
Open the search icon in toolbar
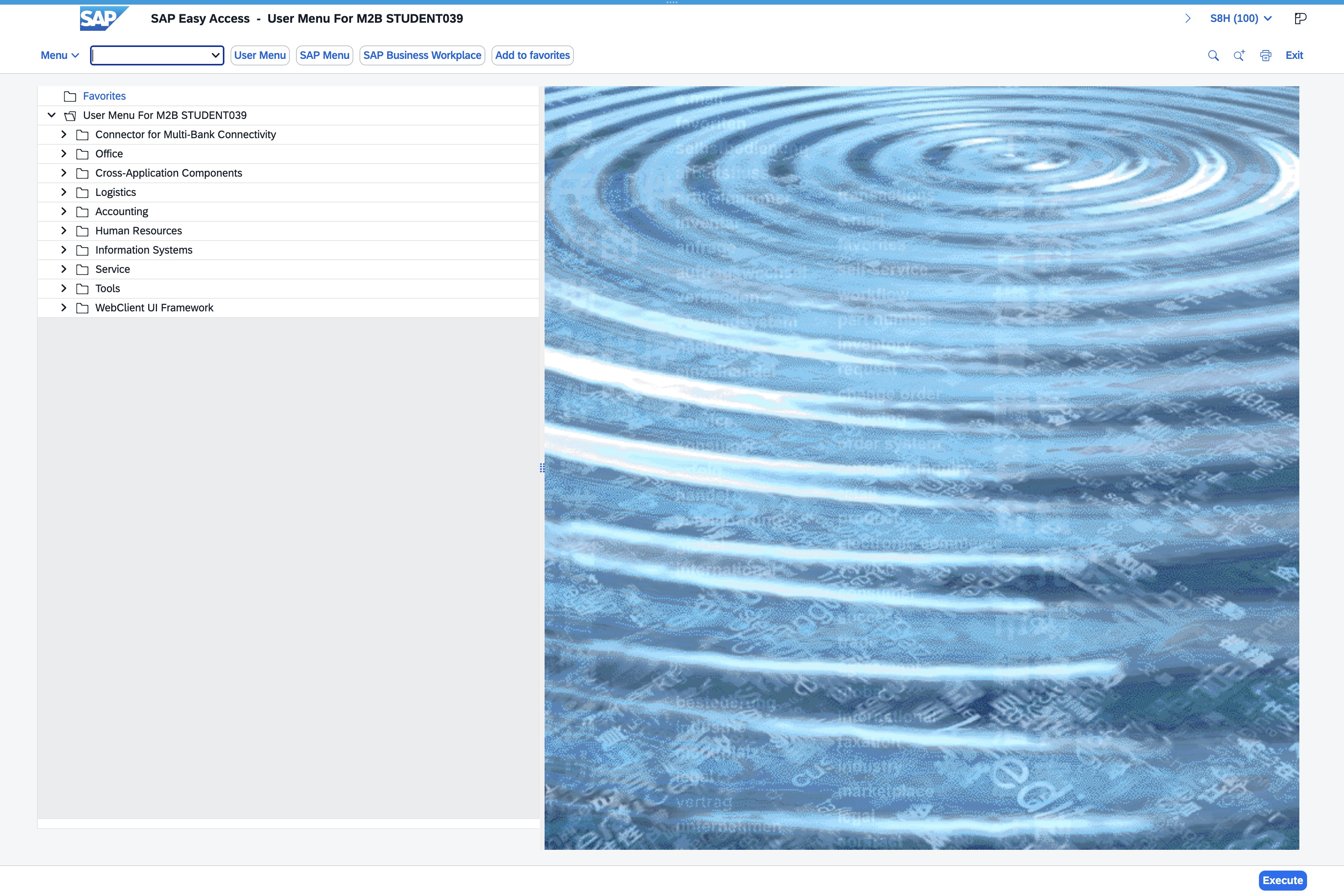click(1213, 55)
